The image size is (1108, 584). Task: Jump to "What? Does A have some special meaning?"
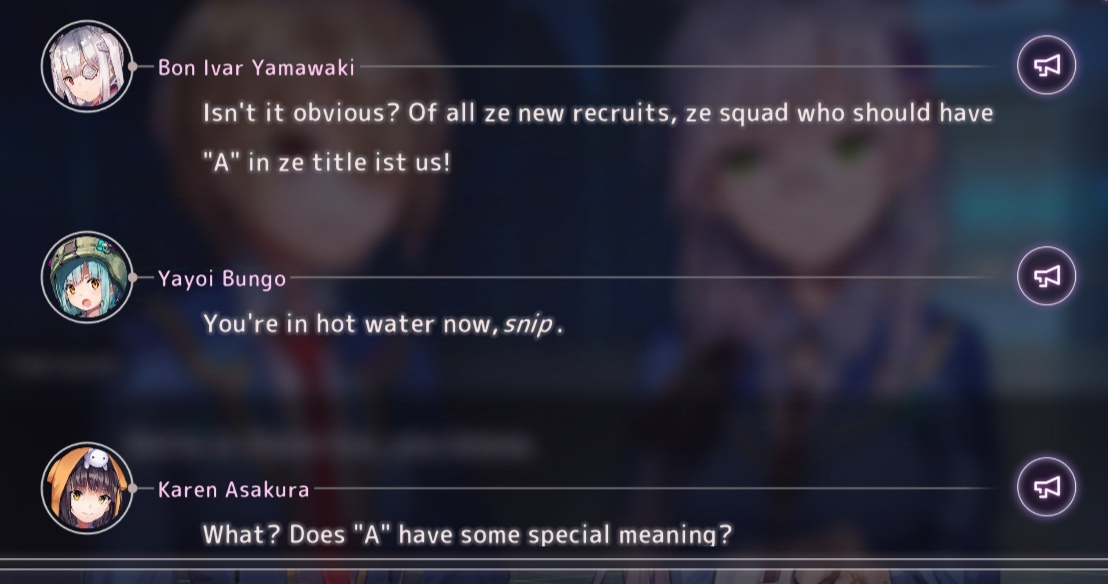[x=467, y=535]
